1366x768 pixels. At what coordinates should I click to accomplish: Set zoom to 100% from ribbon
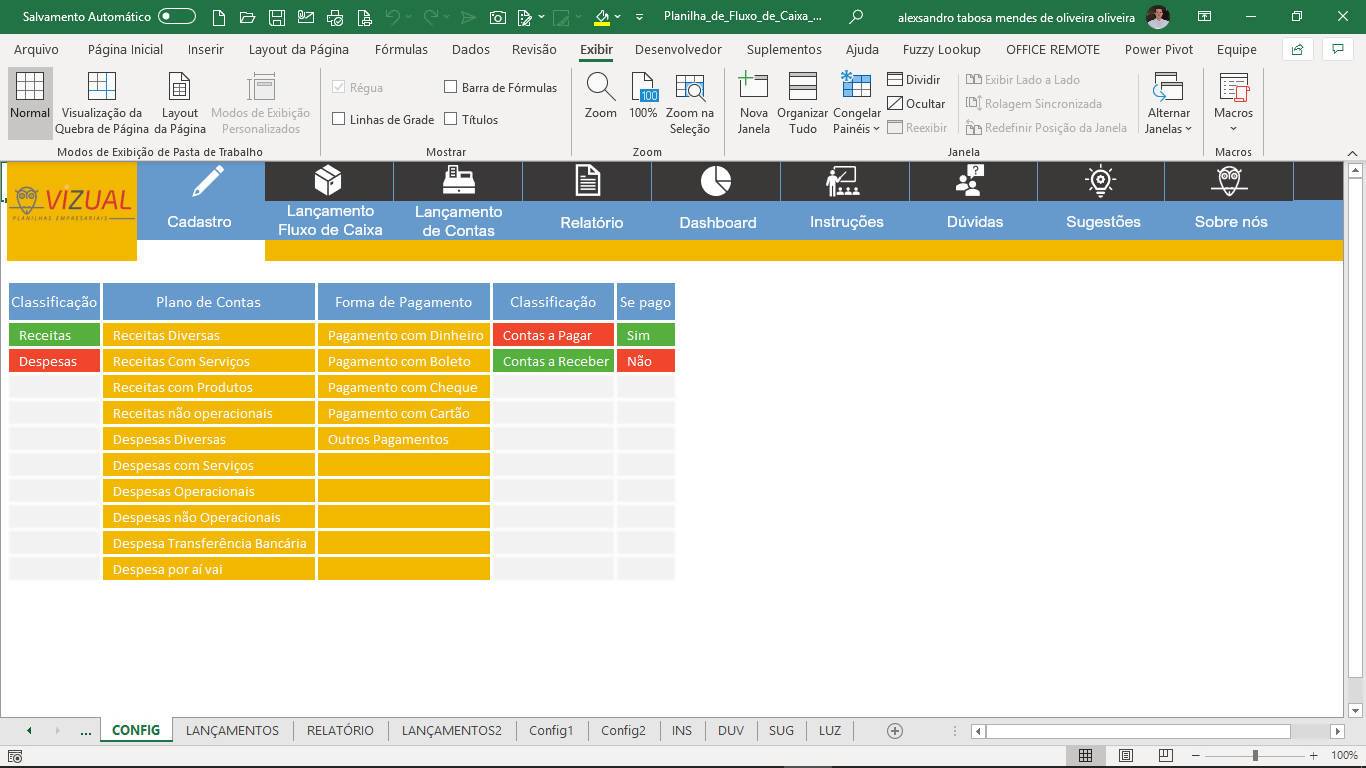click(643, 96)
